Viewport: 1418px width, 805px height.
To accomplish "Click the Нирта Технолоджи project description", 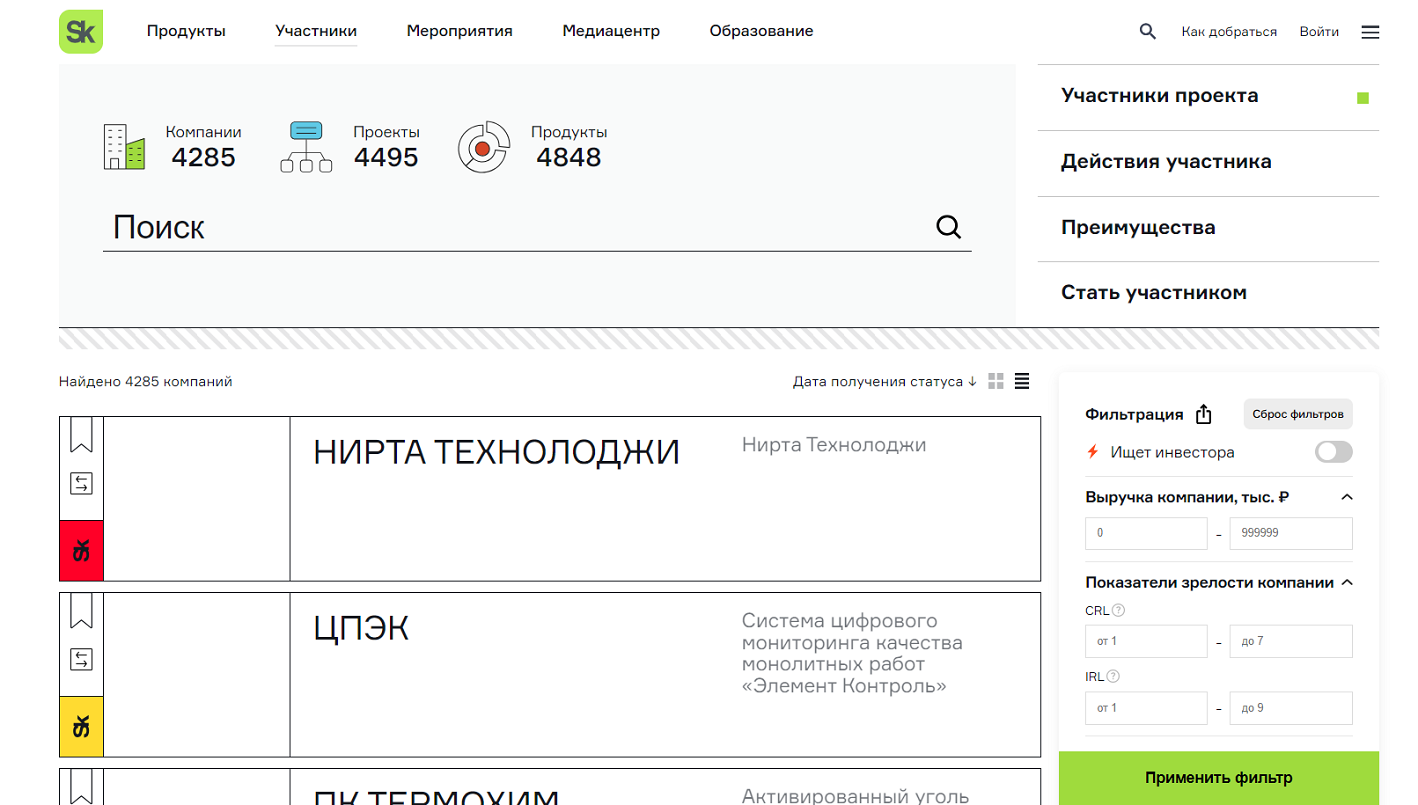I will [834, 445].
